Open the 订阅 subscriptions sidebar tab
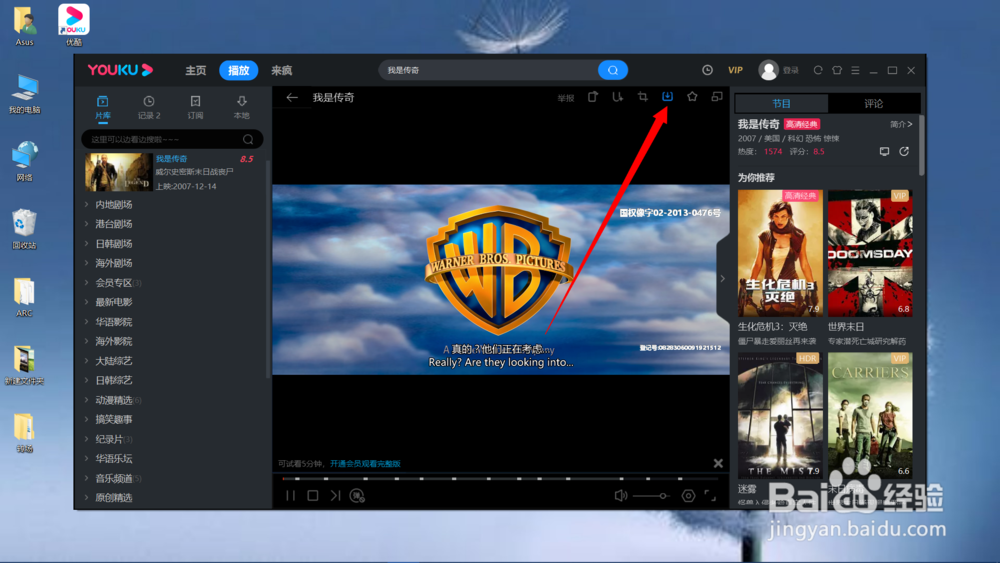Viewport: 1000px width, 563px height. 195,107
